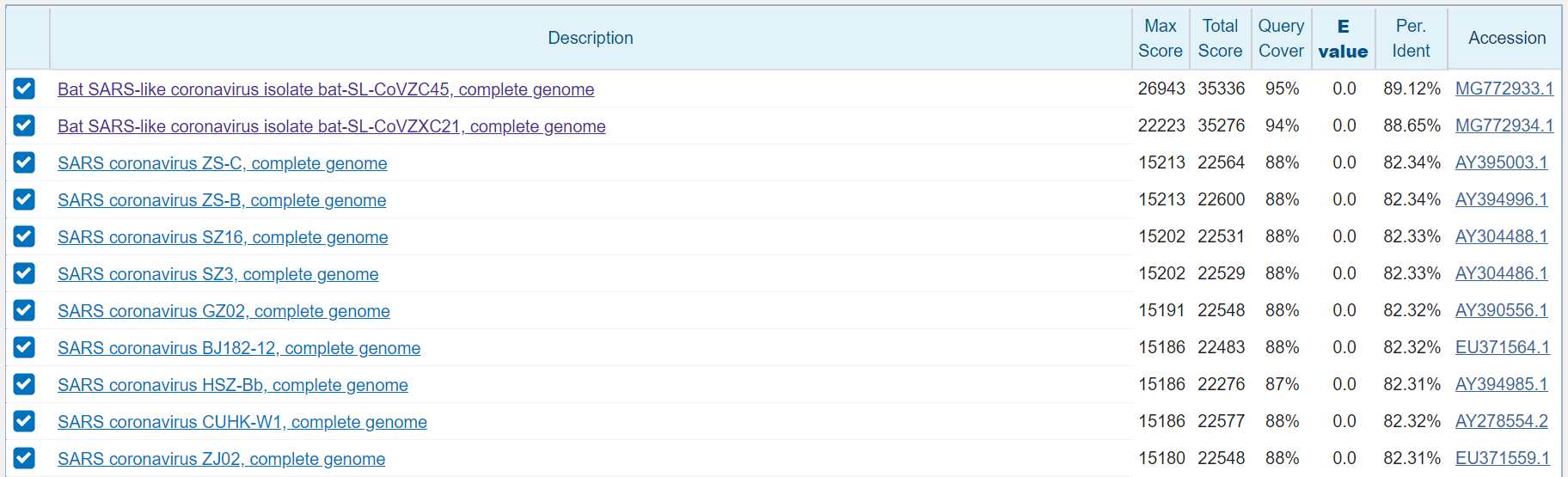1568x477 pixels.
Task: Select query cover value 87%
Action: coord(1282,384)
